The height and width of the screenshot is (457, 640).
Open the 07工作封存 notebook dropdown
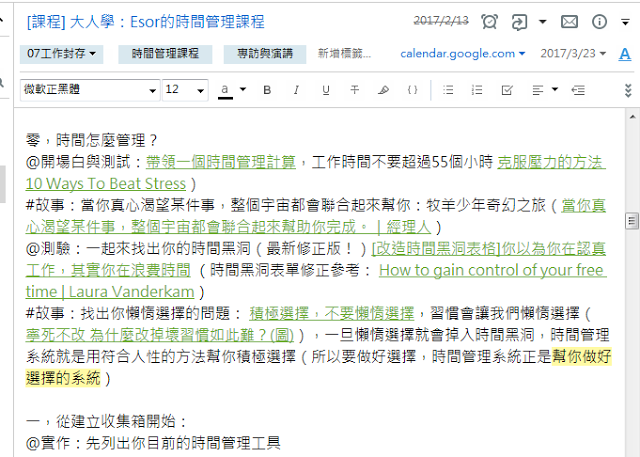[62, 53]
